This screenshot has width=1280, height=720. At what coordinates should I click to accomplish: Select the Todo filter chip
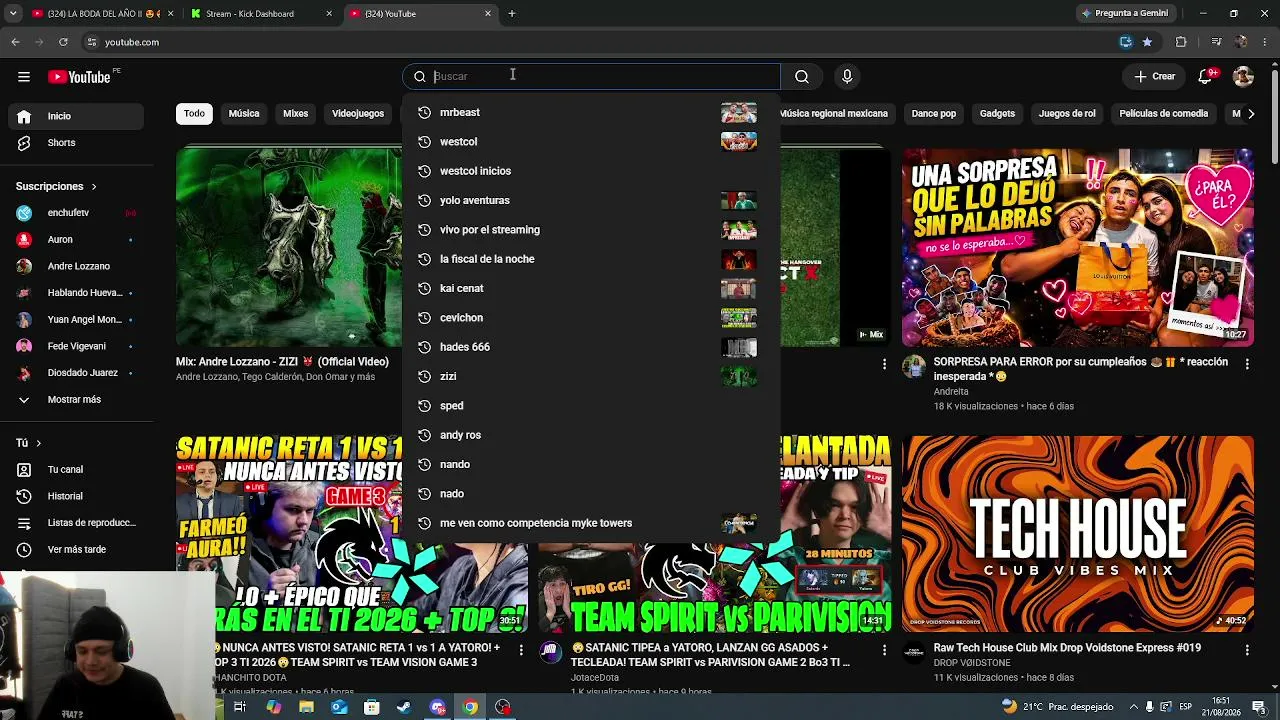click(194, 114)
